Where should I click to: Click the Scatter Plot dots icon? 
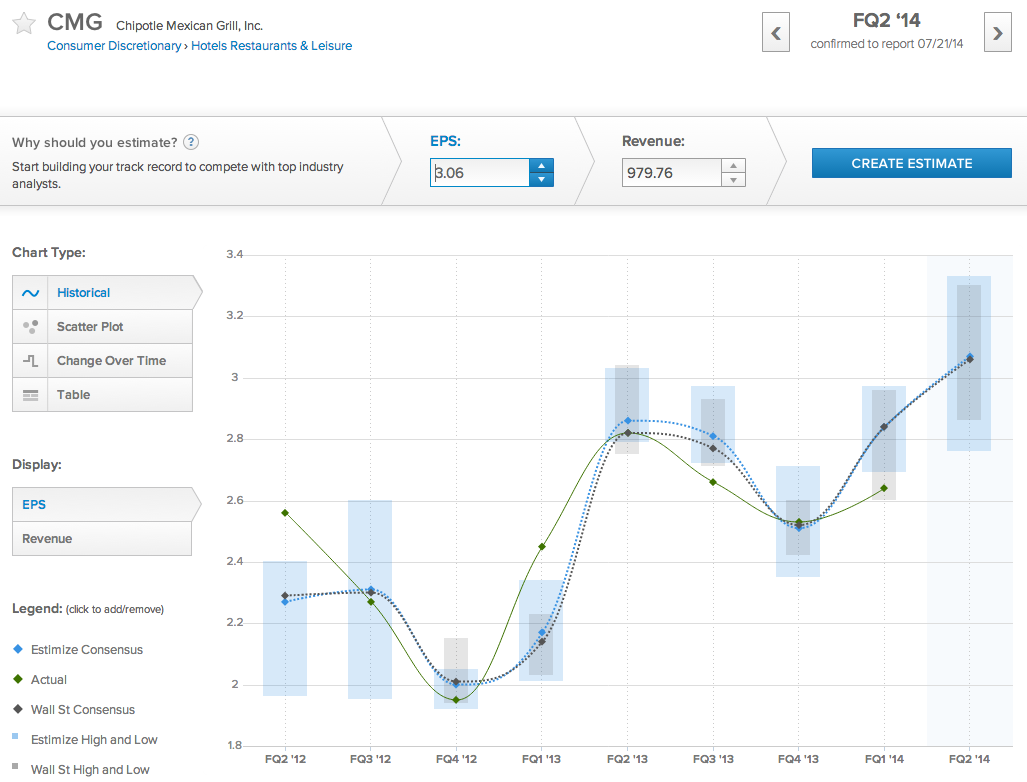[x=30, y=326]
